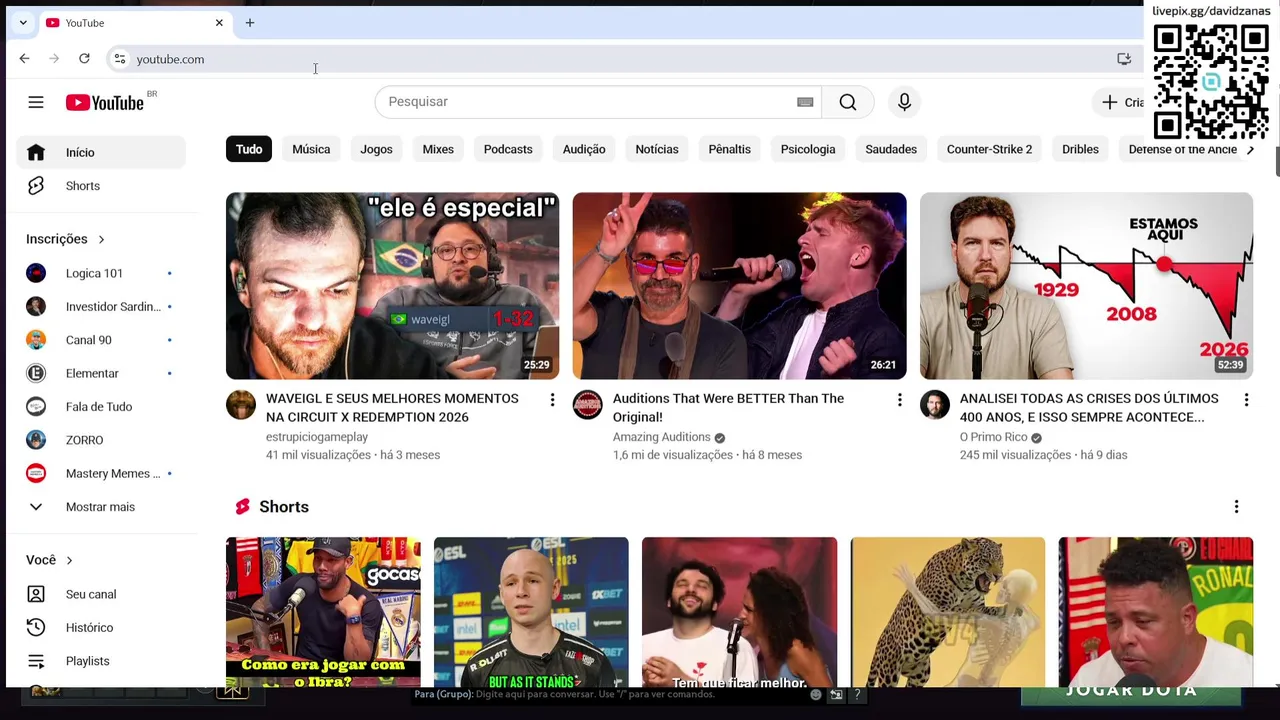Open the hamburger guide menu
1280x720 pixels.
click(x=36, y=102)
